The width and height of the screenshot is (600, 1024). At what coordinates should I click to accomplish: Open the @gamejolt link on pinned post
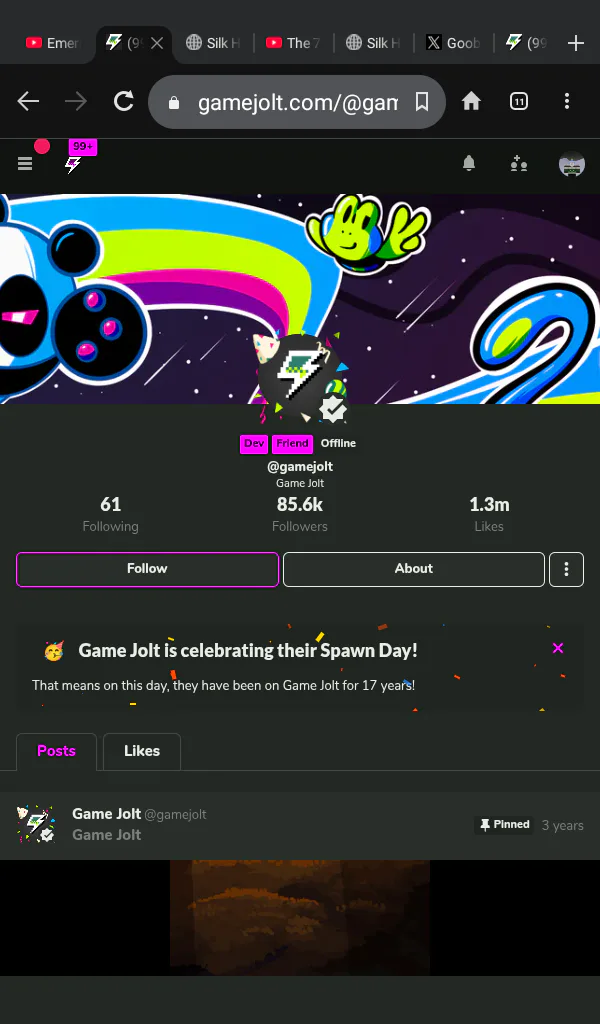pyautogui.click(x=175, y=814)
